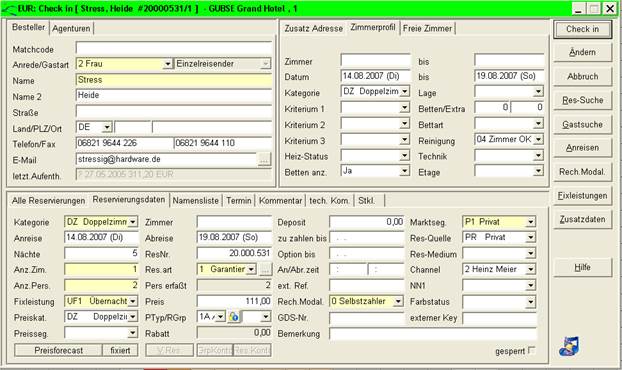The image size is (622, 370).
Task: Open the Zusatz Adresse tab
Action: coord(313,29)
